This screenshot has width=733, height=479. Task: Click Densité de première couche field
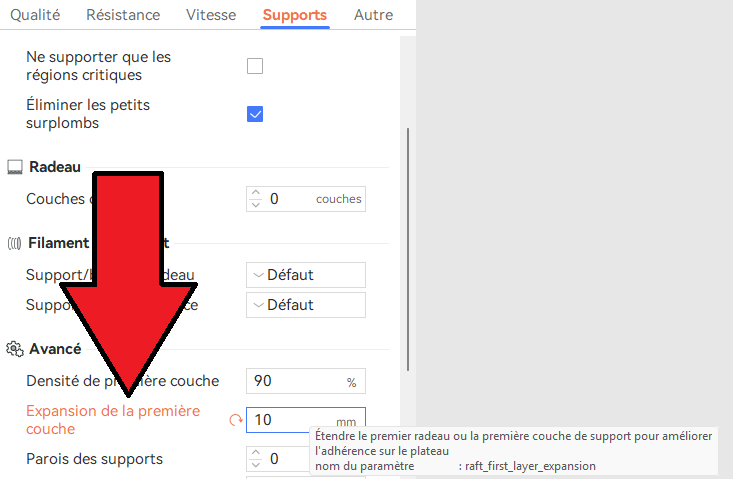tap(306, 381)
